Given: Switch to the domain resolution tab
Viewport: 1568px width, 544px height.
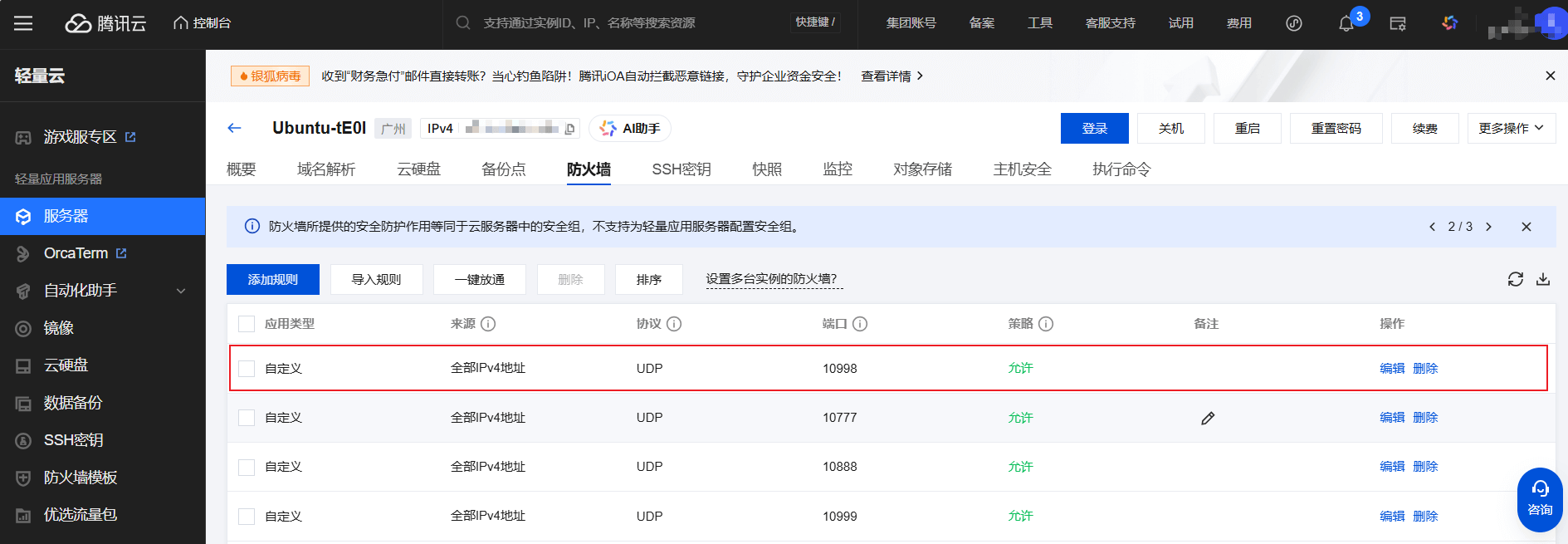Looking at the screenshot, I should pos(326,169).
